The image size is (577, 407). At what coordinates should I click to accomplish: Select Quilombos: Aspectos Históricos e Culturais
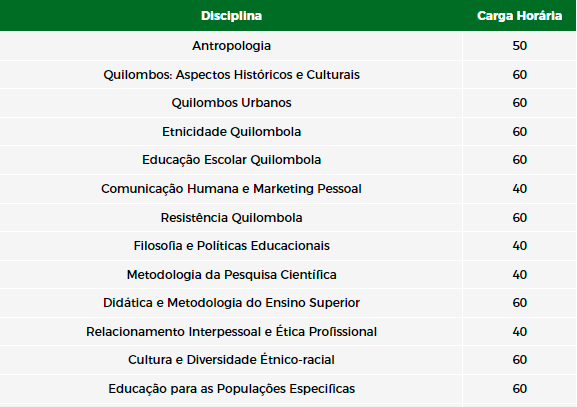(x=231, y=75)
